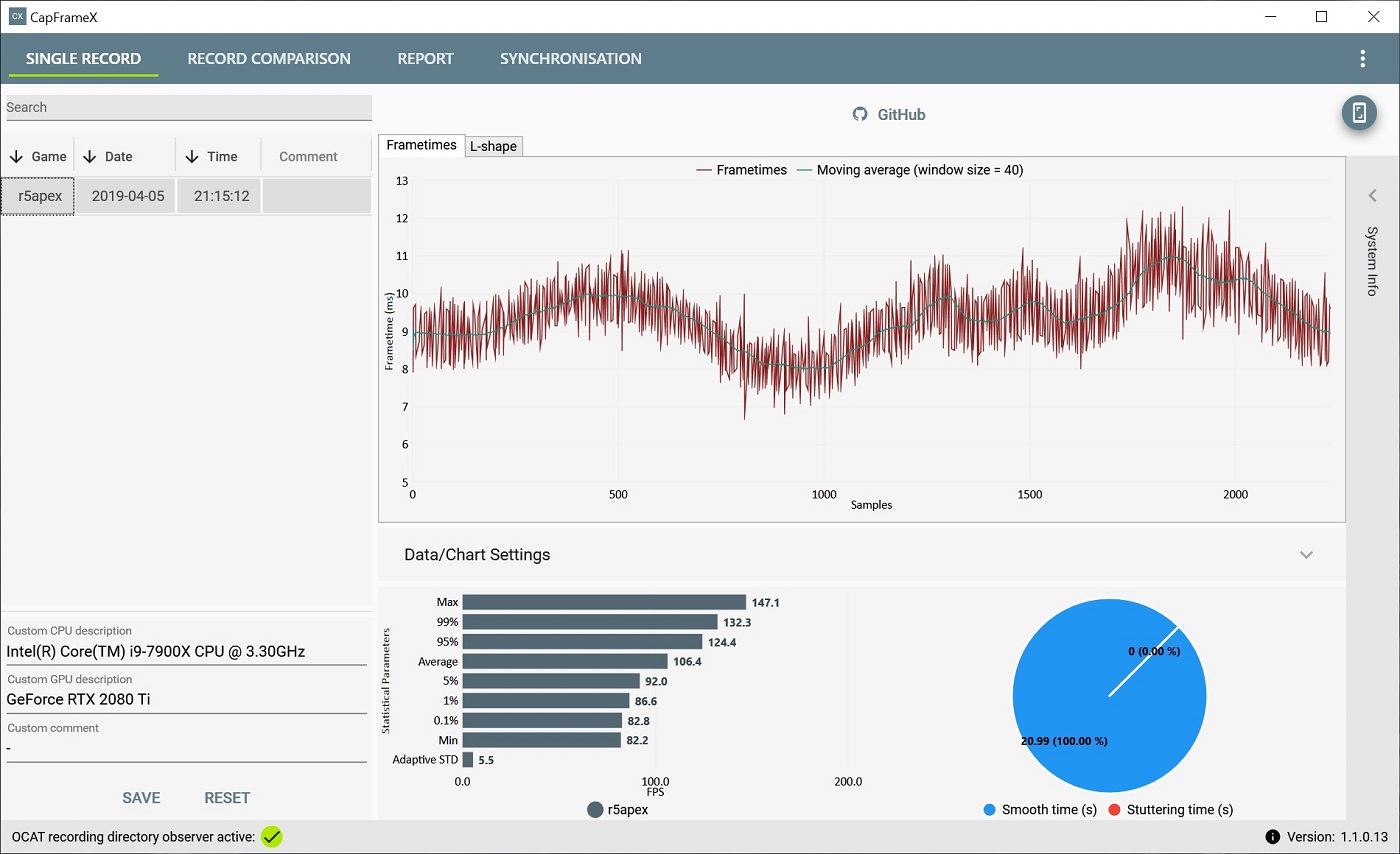Click pie label 0 (0.00 %)
The image size is (1400, 854).
click(1154, 652)
